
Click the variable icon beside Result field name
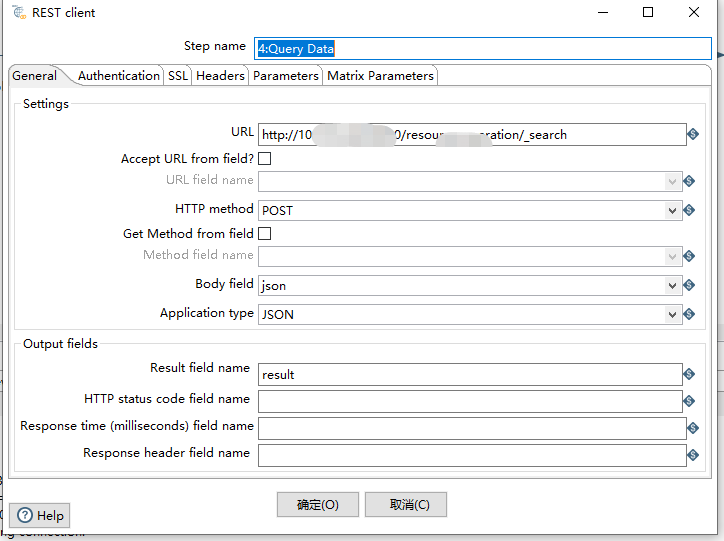click(689, 374)
